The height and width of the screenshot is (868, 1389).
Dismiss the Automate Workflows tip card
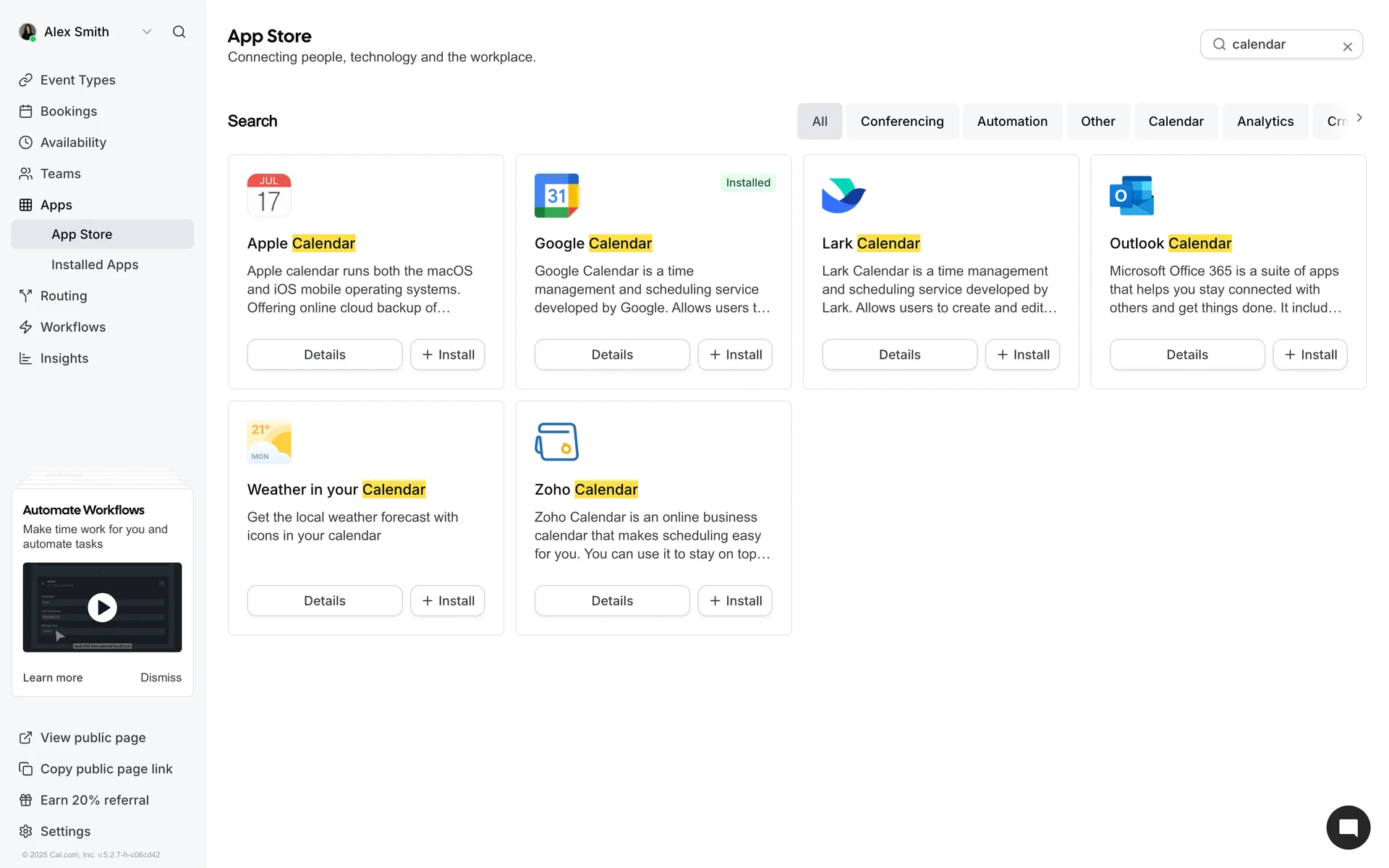tap(161, 678)
